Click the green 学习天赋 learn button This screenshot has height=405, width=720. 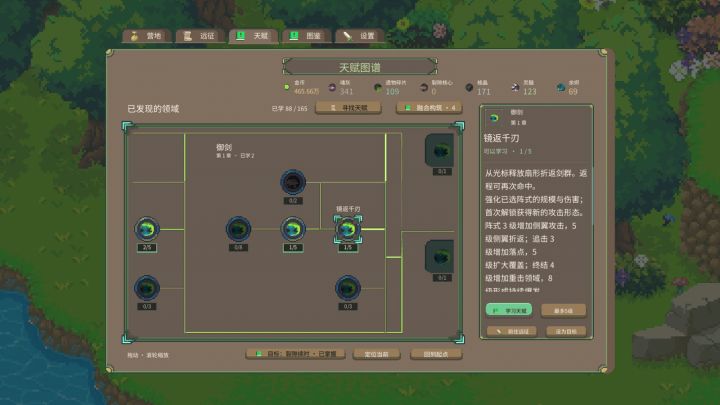point(509,310)
